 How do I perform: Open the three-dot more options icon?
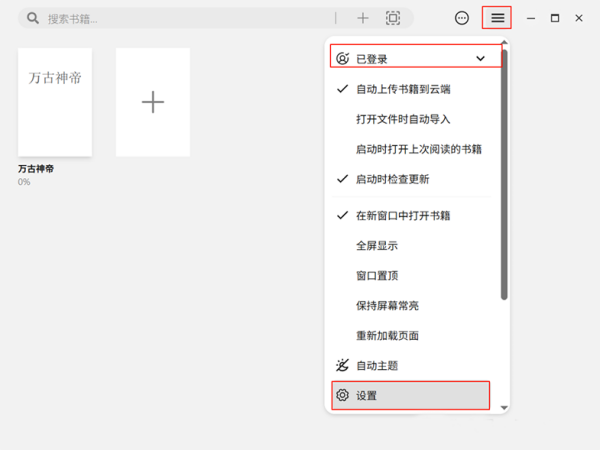462,18
